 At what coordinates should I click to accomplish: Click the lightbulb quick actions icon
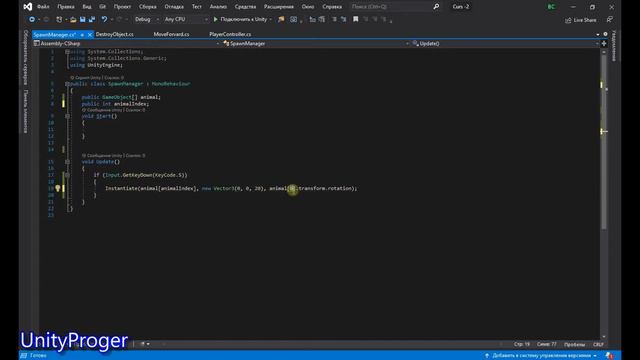click(x=58, y=188)
